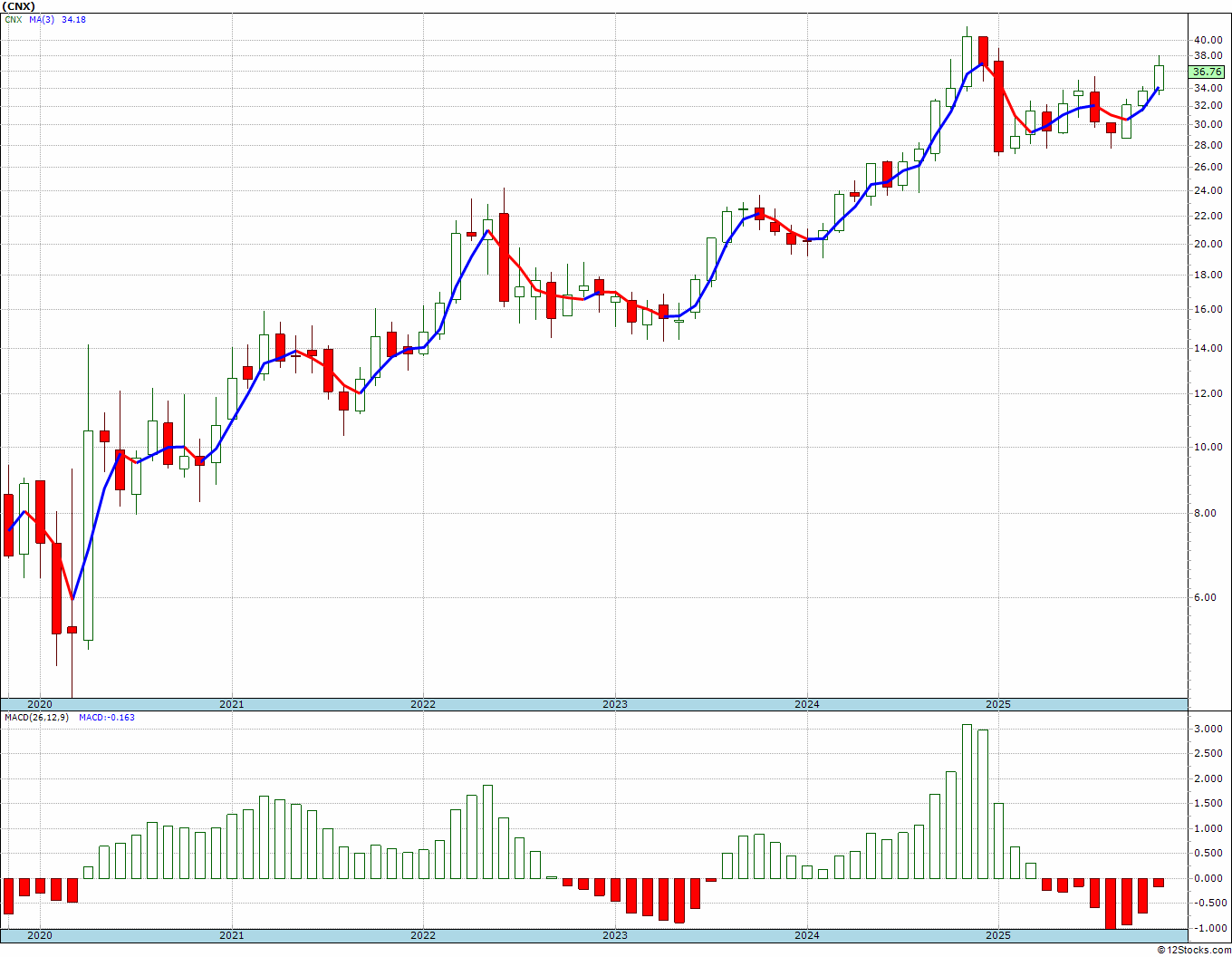The height and width of the screenshot is (957, 1232).
Task: Click the "14.00" price axis label
Action: 1208,348
